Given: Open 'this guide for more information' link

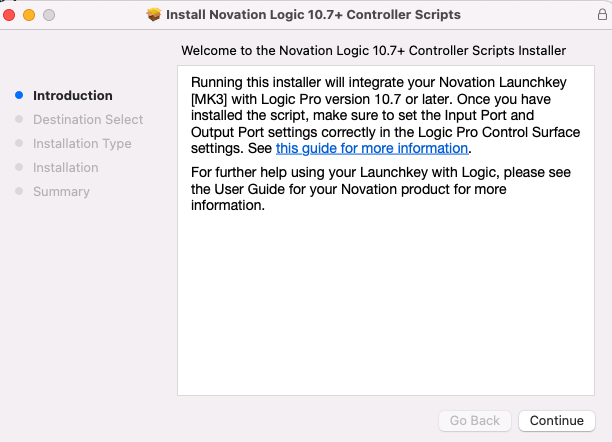Looking at the screenshot, I should point(372,148).
